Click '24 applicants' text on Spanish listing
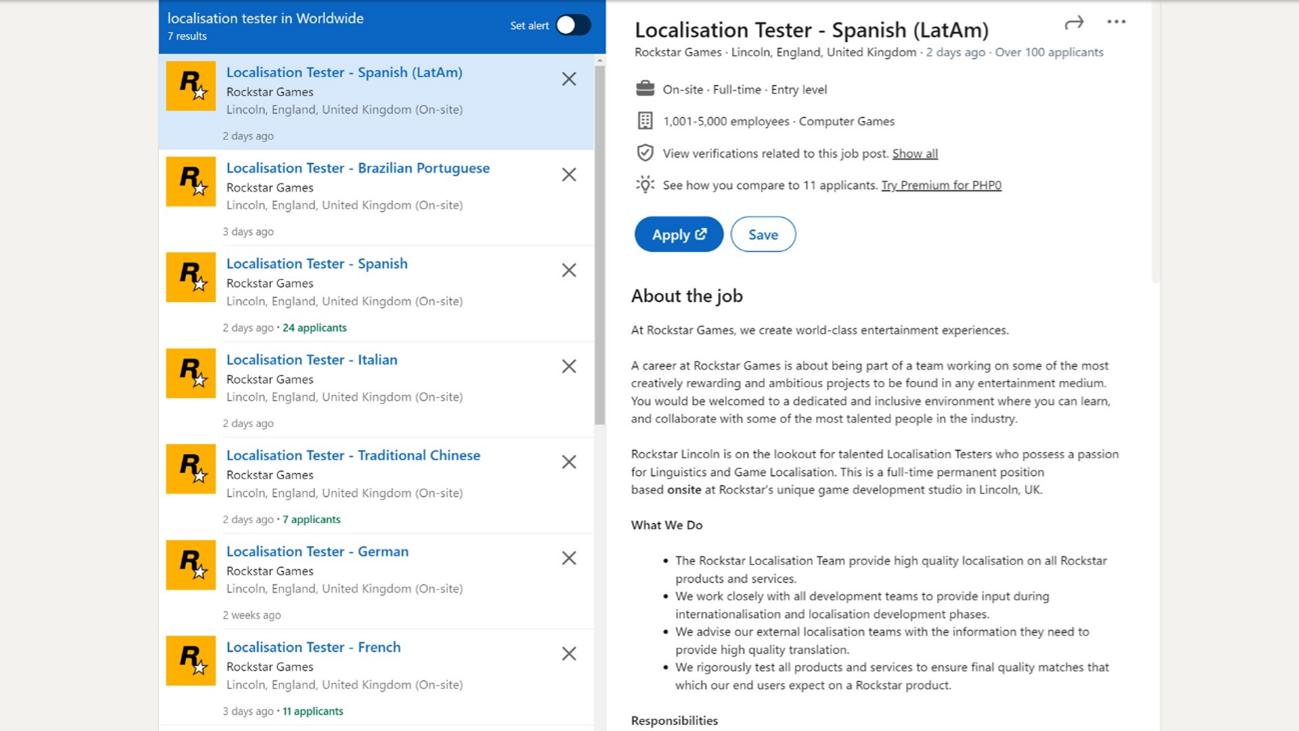This screenshot has width=1299, height=731. pos(314,328)
